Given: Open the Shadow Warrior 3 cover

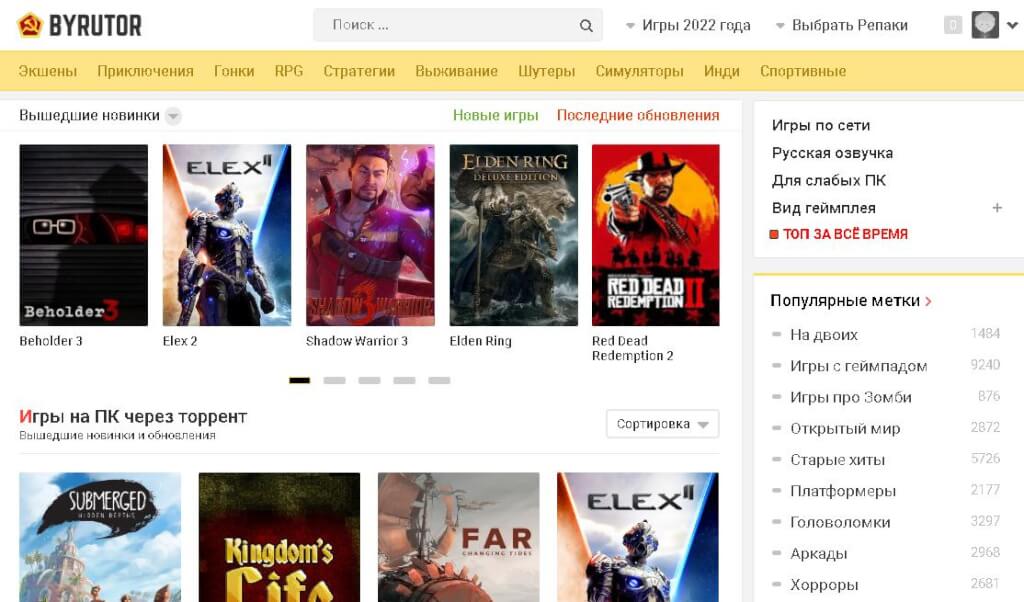Looking at the screenshot, I should click(370, 235).
